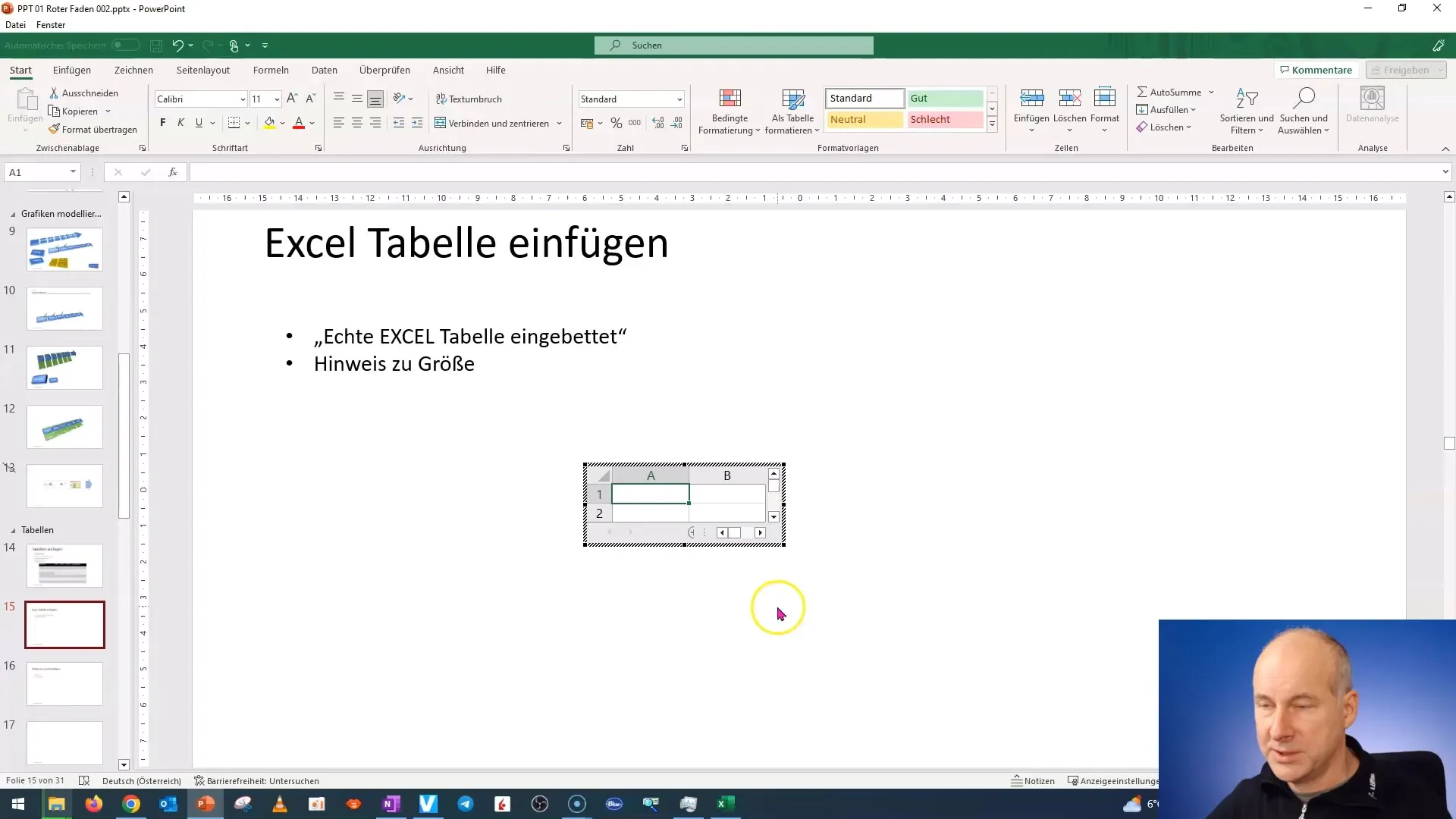
Task: Collapse the Tabellen section
Action: [13, 531]
